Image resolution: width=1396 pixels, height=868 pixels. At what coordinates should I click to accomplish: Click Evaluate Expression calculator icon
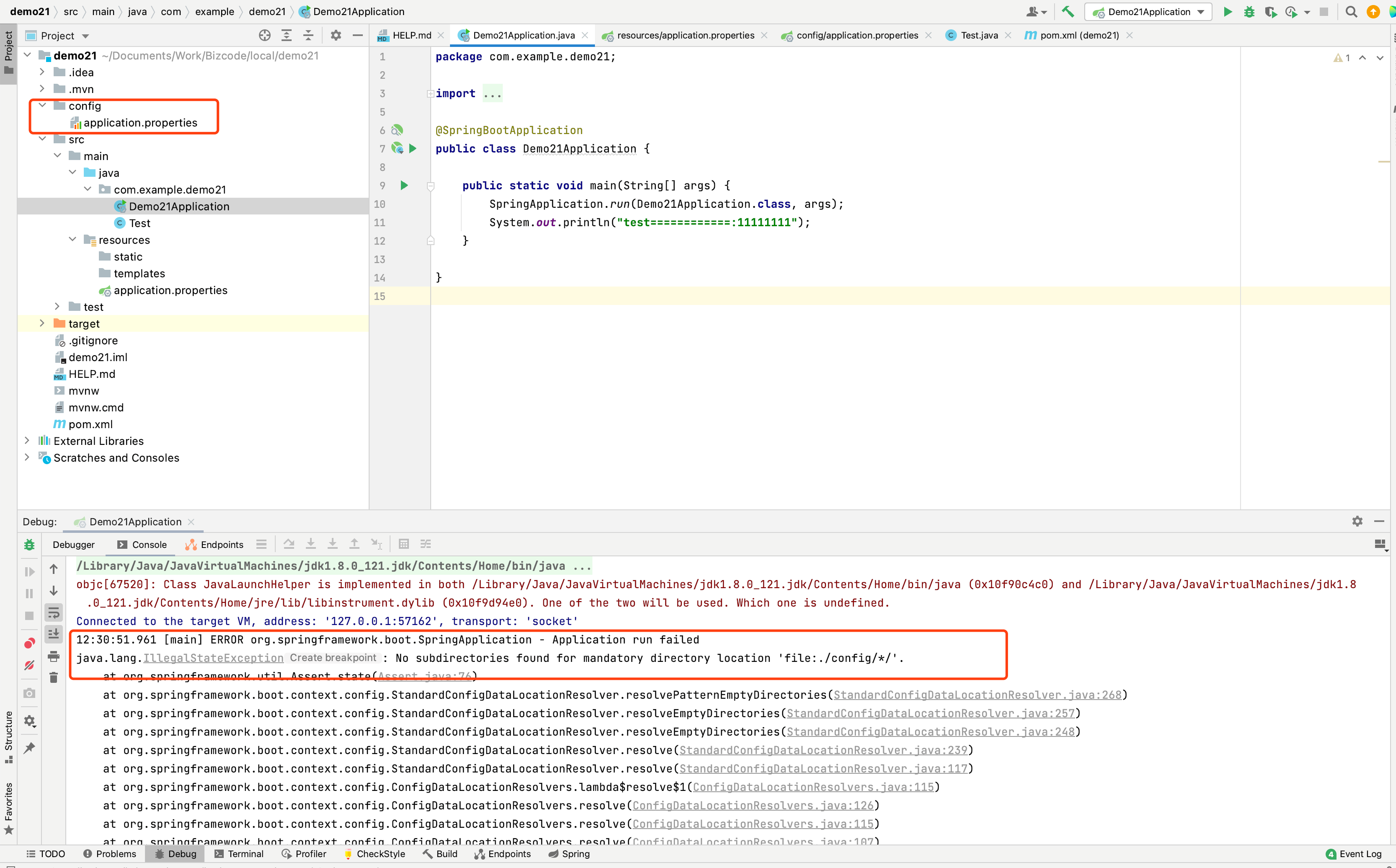point(403,544)
